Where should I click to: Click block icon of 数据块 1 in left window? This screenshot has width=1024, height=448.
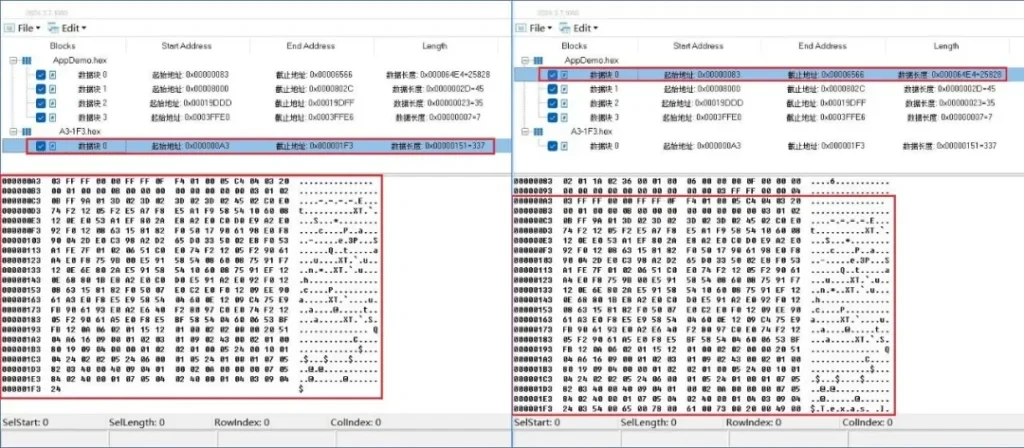click(x=55, y=89)
